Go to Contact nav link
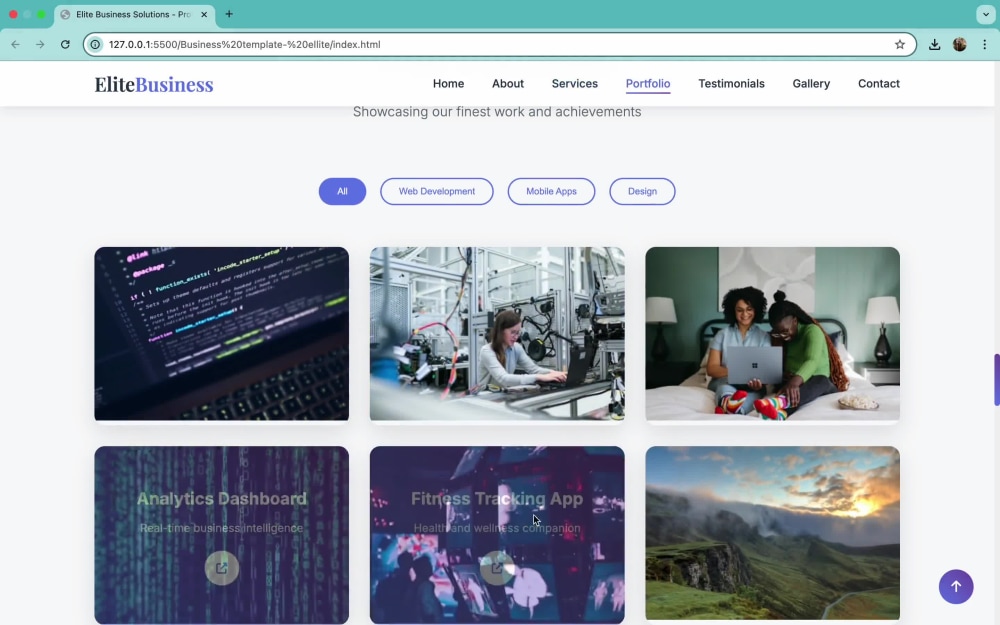This screenshot has height=625, width=1000. [879, 84]
